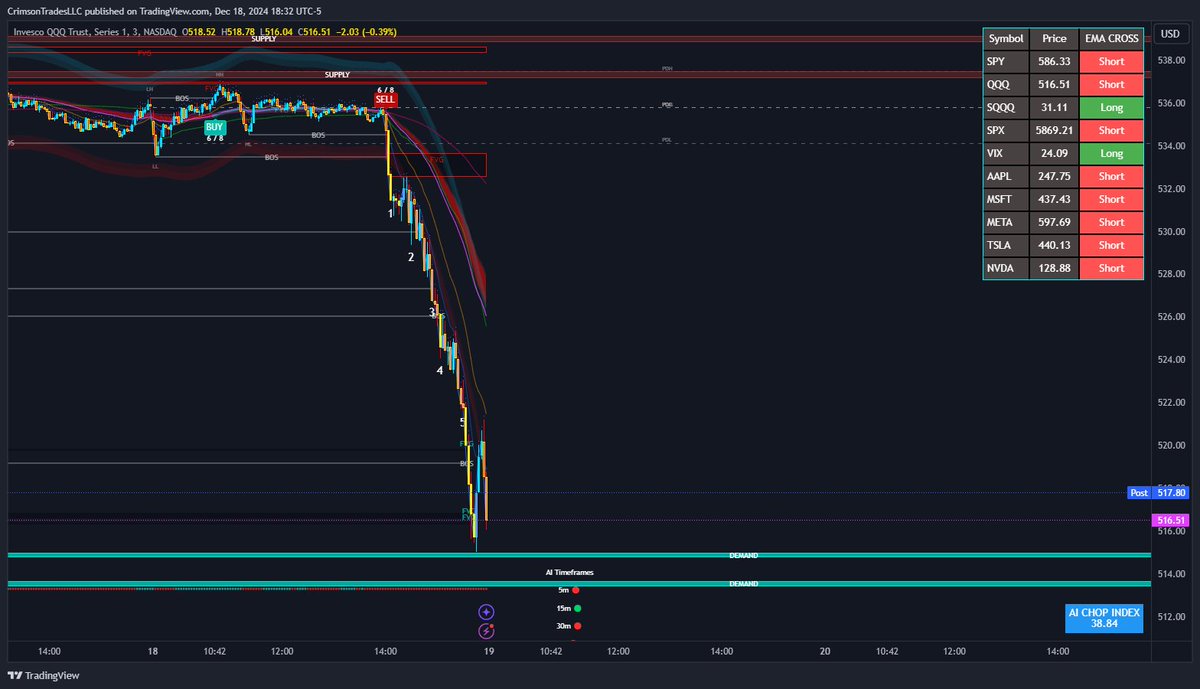Click the SPX price 5869.21
This screenshot has width=1200, height=689.
point(1054,130)
